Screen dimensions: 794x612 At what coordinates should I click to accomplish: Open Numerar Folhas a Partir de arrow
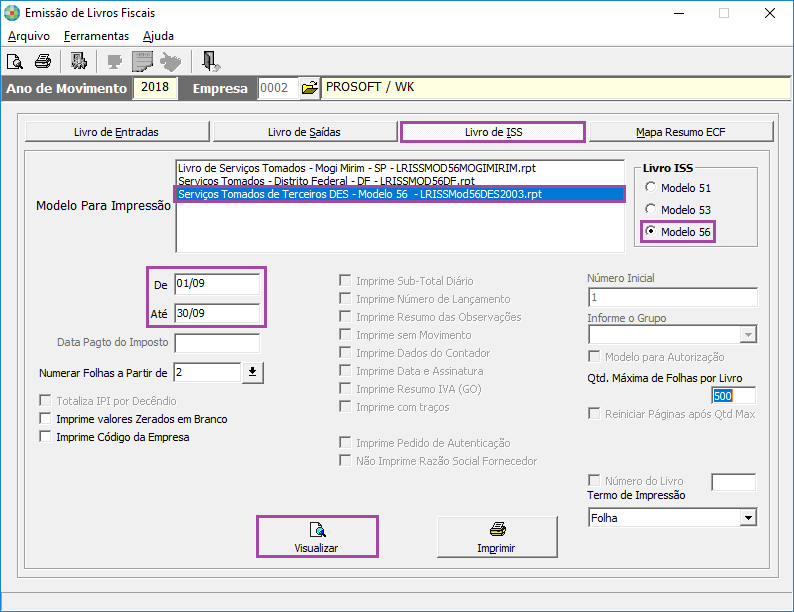pyautogui.click(x=252, y=373)
